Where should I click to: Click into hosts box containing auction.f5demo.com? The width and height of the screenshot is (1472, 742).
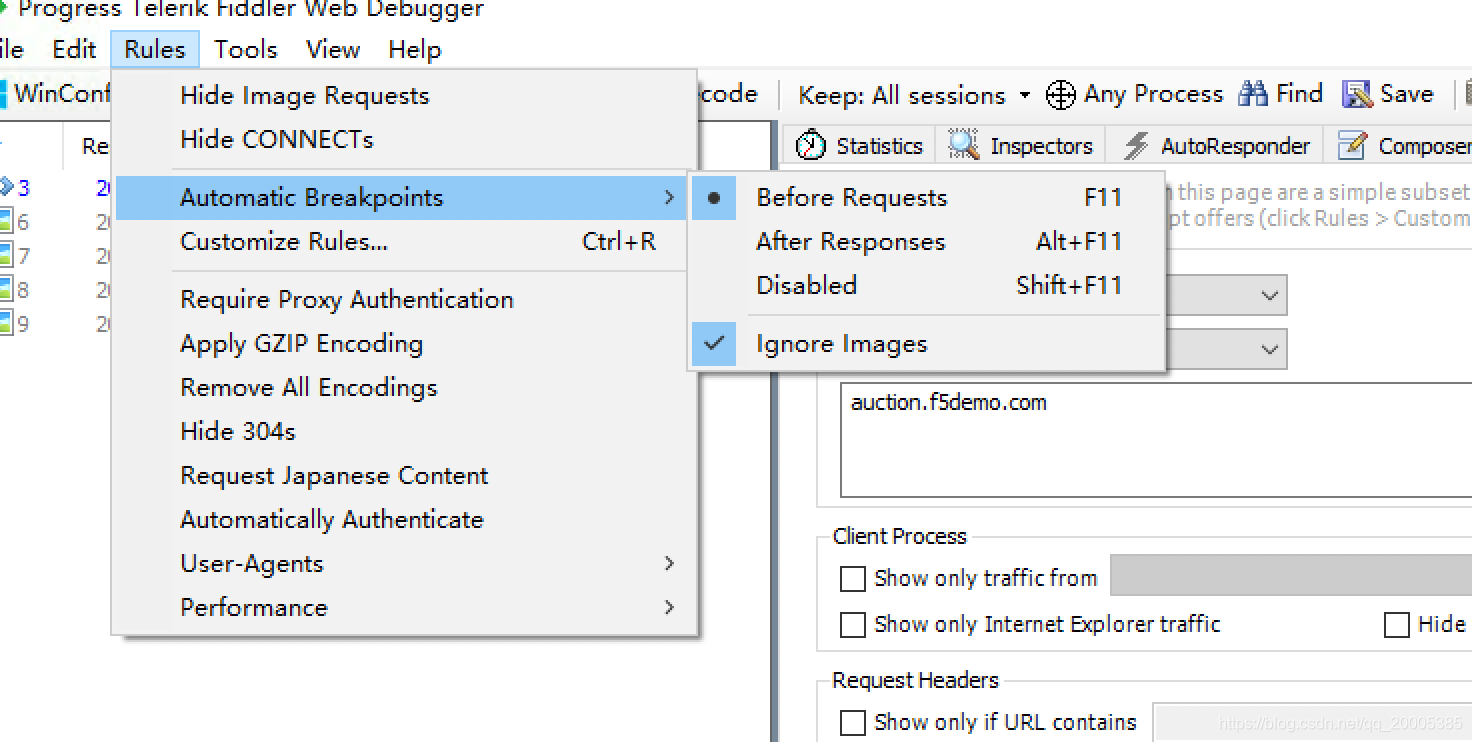point(1156,439)
